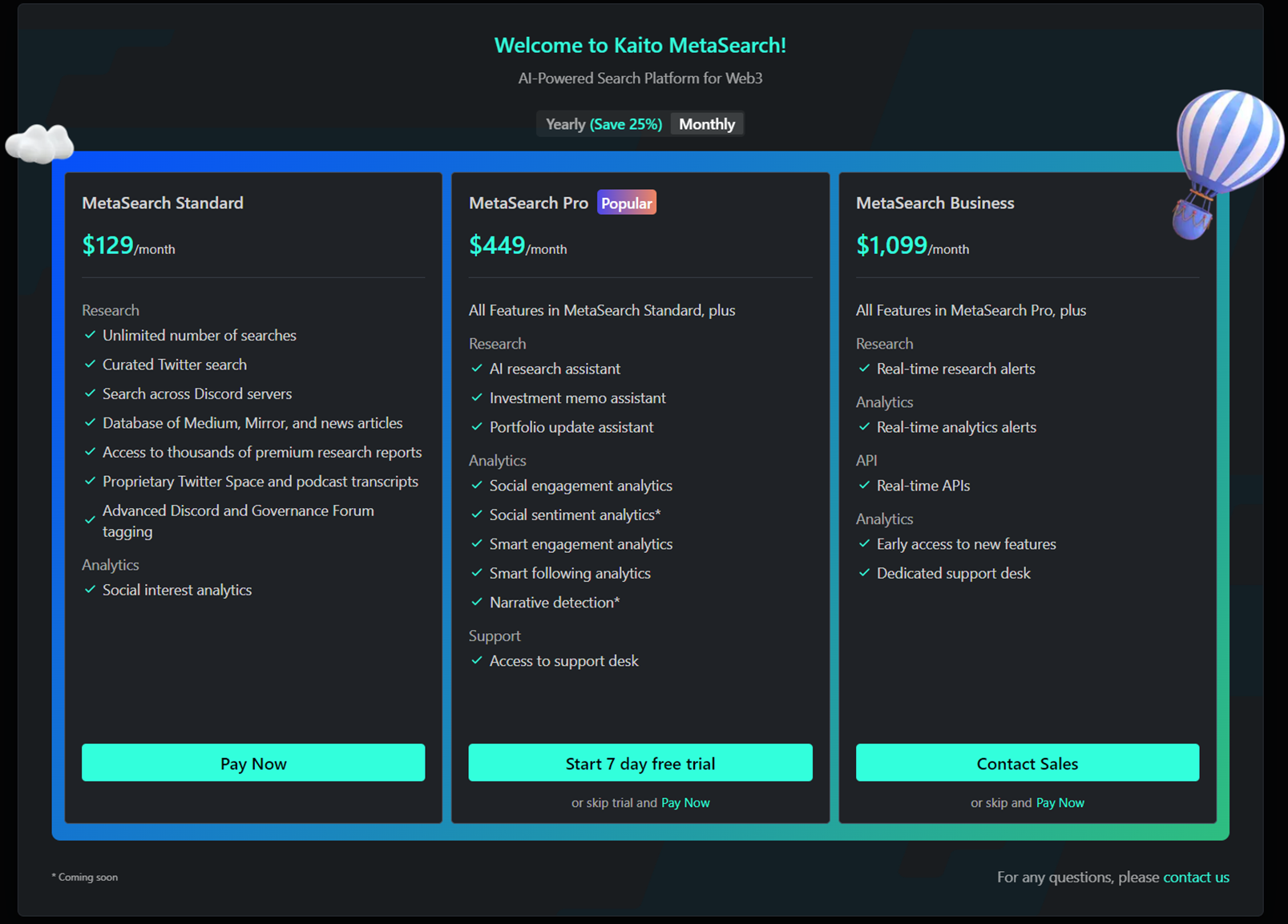1288x924 pixels.
Task: Click checkmark beside Proprietary Twitter Space transcripts
Action: point(90,482)
